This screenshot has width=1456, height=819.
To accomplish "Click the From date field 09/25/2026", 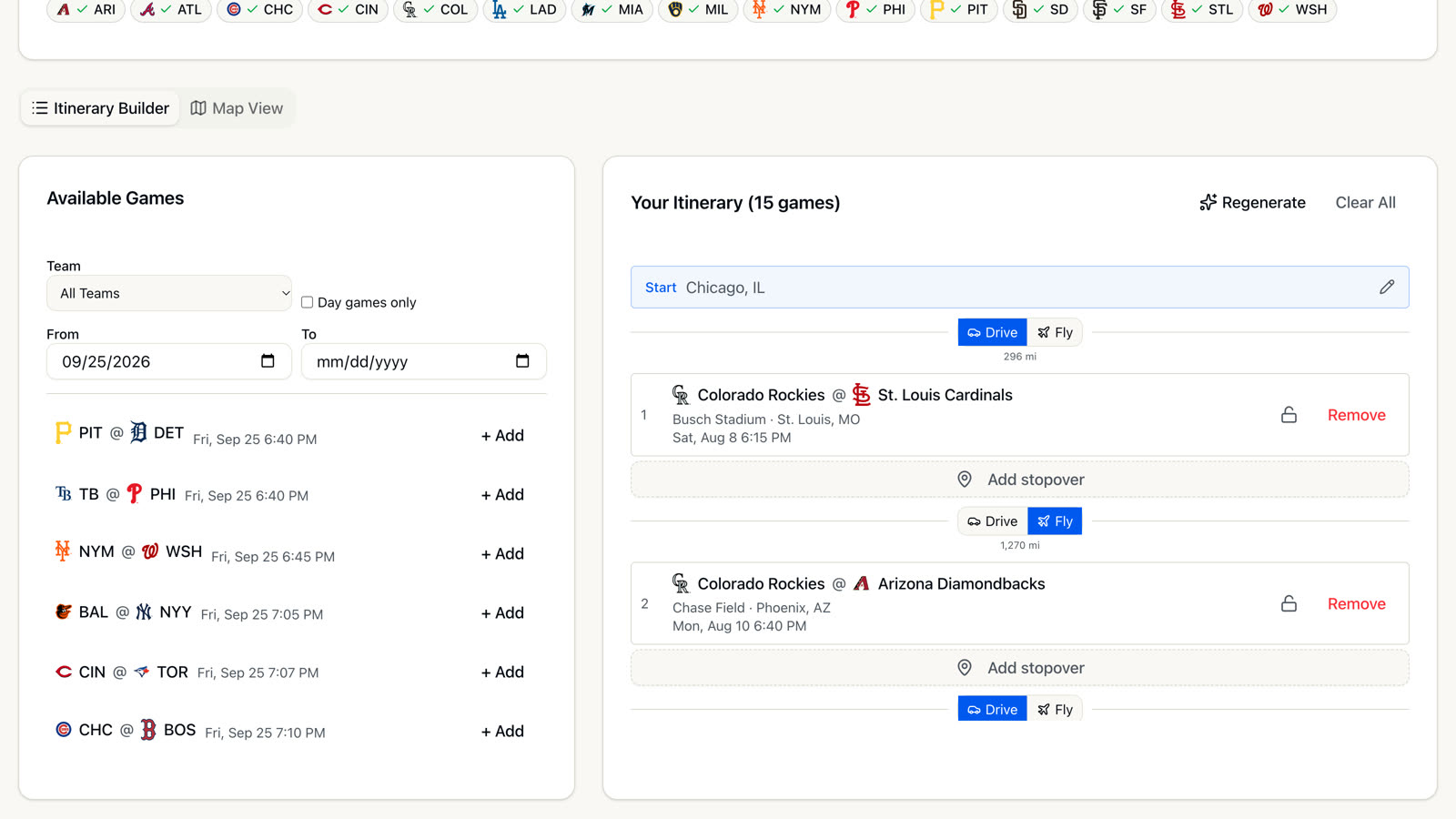I will [x=169, y=361].
